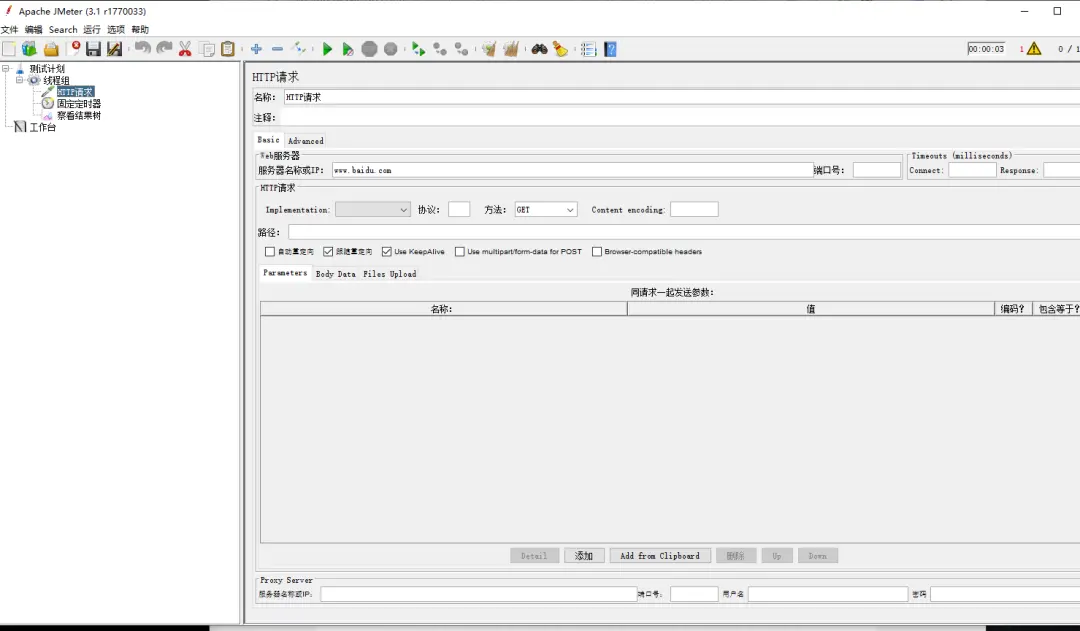Open the 运行 menu

(92, 30)
